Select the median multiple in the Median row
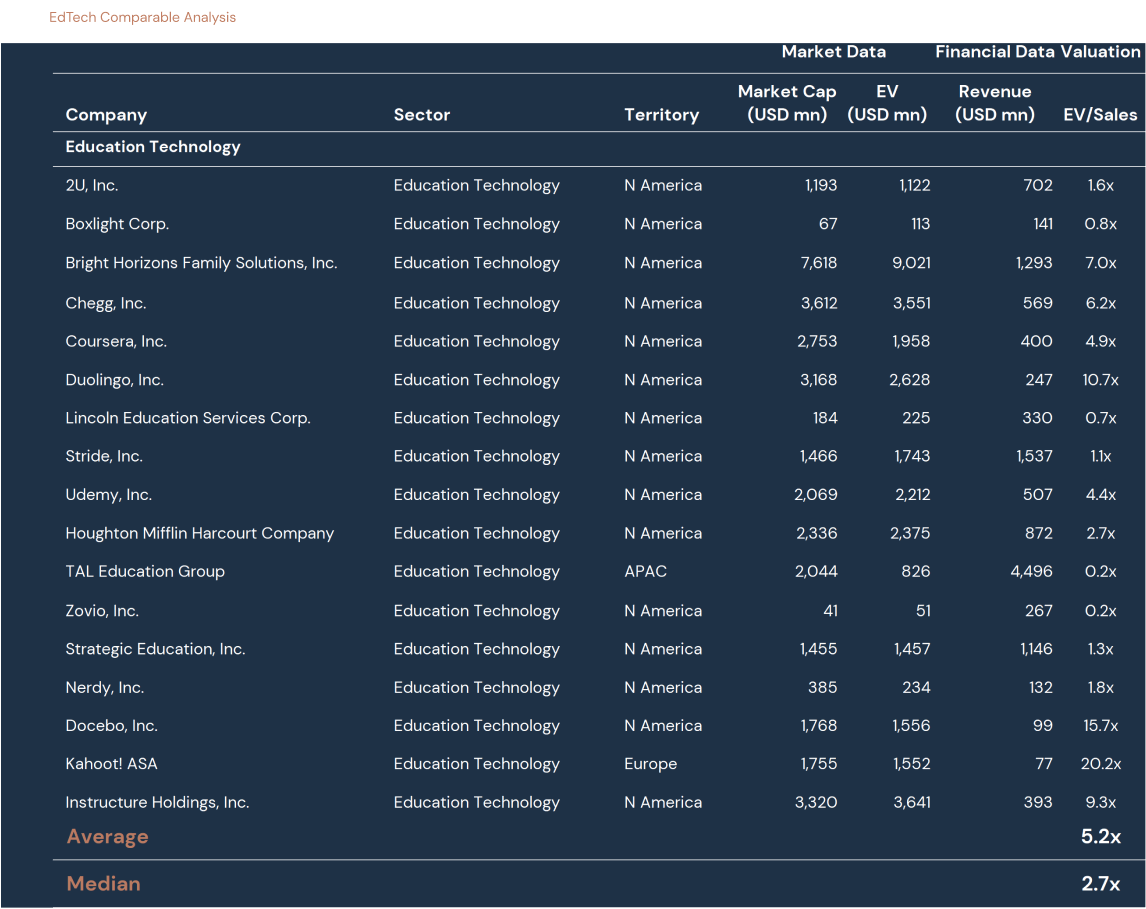1146x909 pixels. click(1101, 884)
